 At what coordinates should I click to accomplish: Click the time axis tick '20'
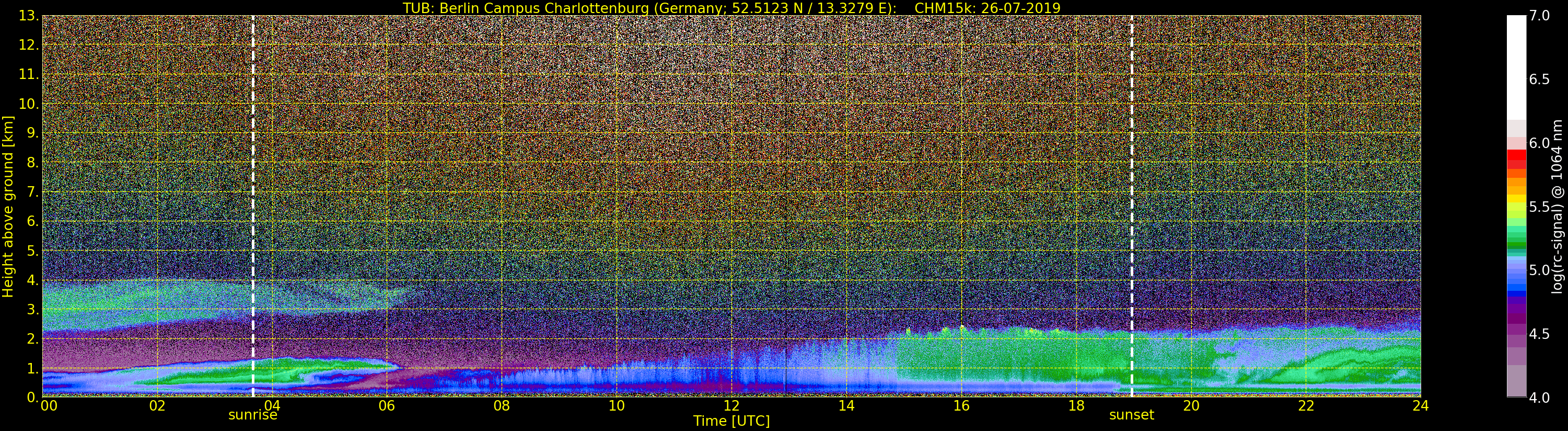tap(1191, 405)
